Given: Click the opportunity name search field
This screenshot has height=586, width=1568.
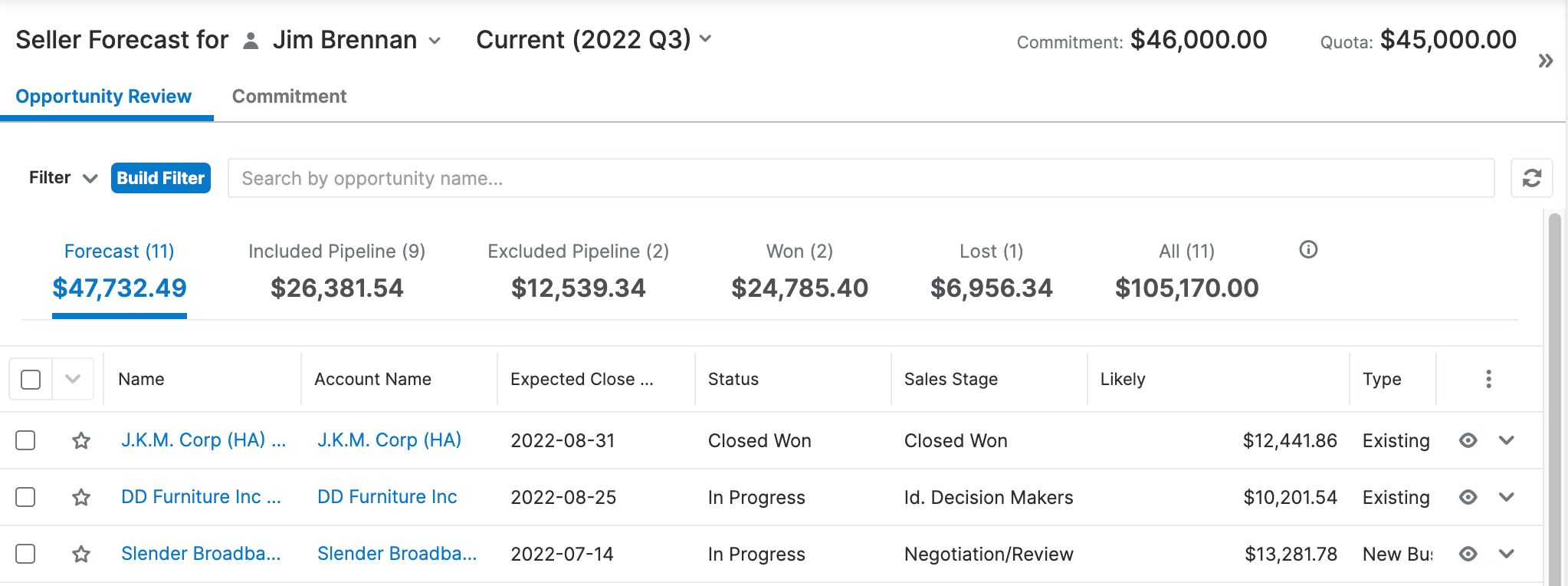Looking at the screenshot, I should pos(860,178).
